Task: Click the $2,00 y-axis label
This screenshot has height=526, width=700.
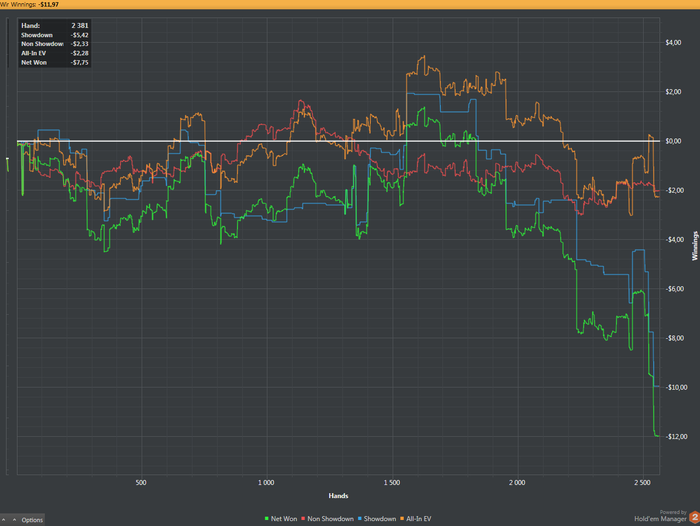Action: point(673,92)
